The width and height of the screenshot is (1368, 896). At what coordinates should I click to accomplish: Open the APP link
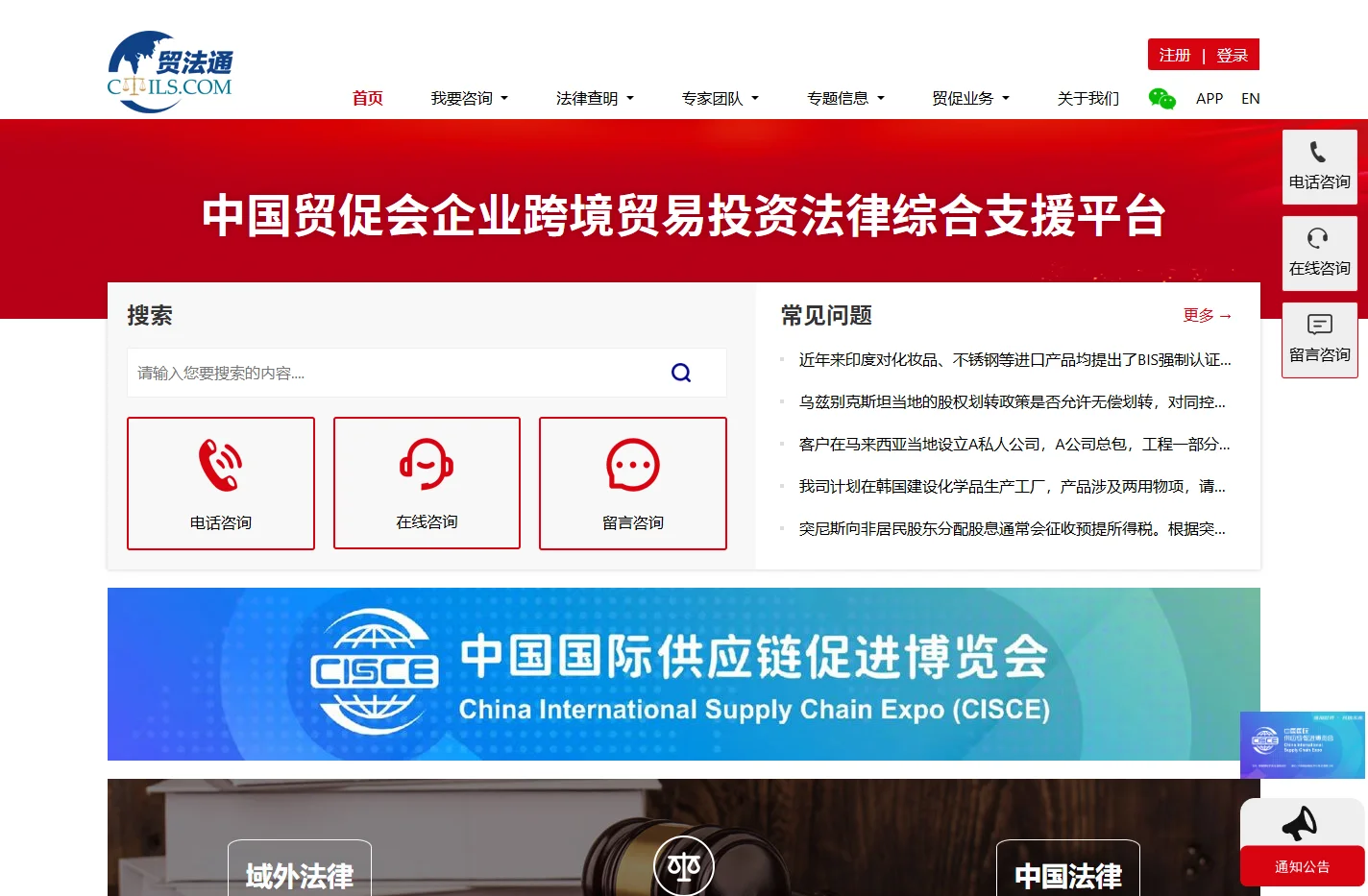1209,98
